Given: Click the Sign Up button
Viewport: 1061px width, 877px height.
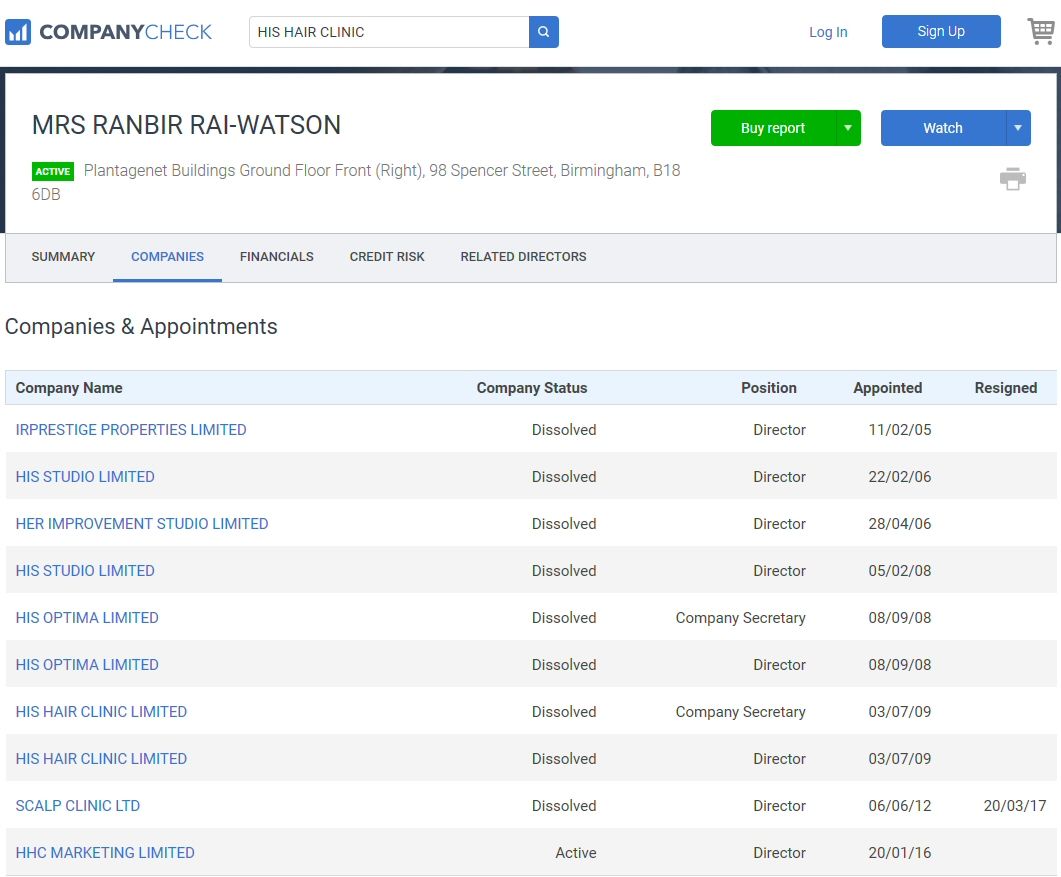Looking at the screenshot, I should [941, 31].
